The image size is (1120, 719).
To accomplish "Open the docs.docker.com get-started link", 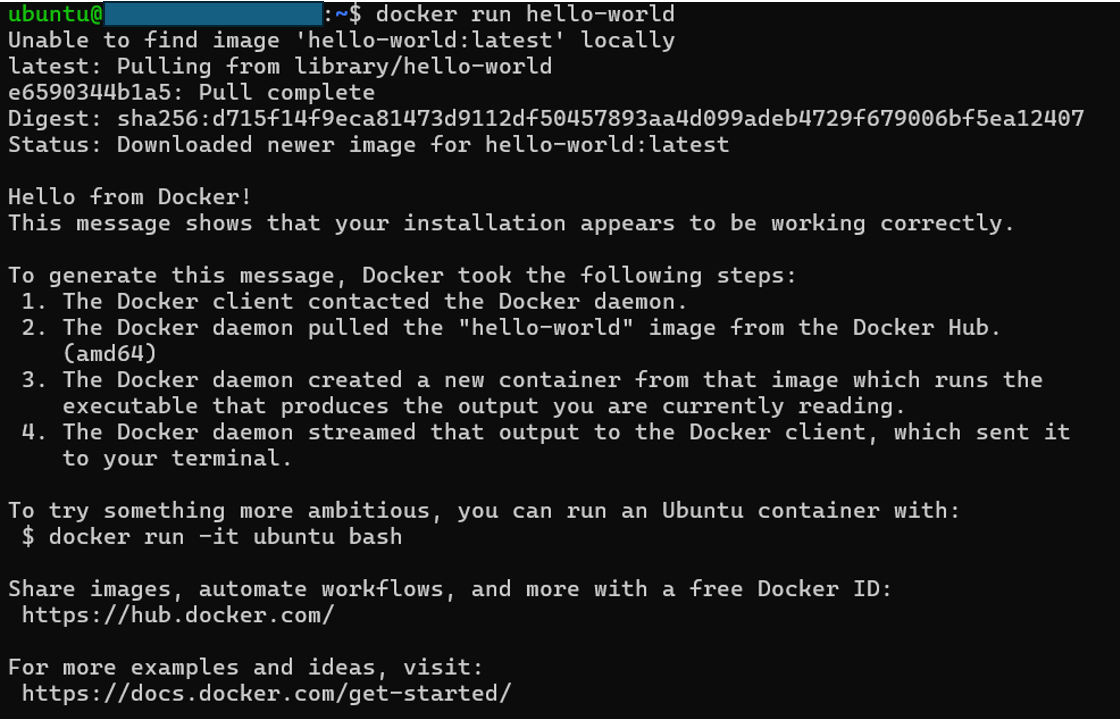I will (x=266, y=693).
